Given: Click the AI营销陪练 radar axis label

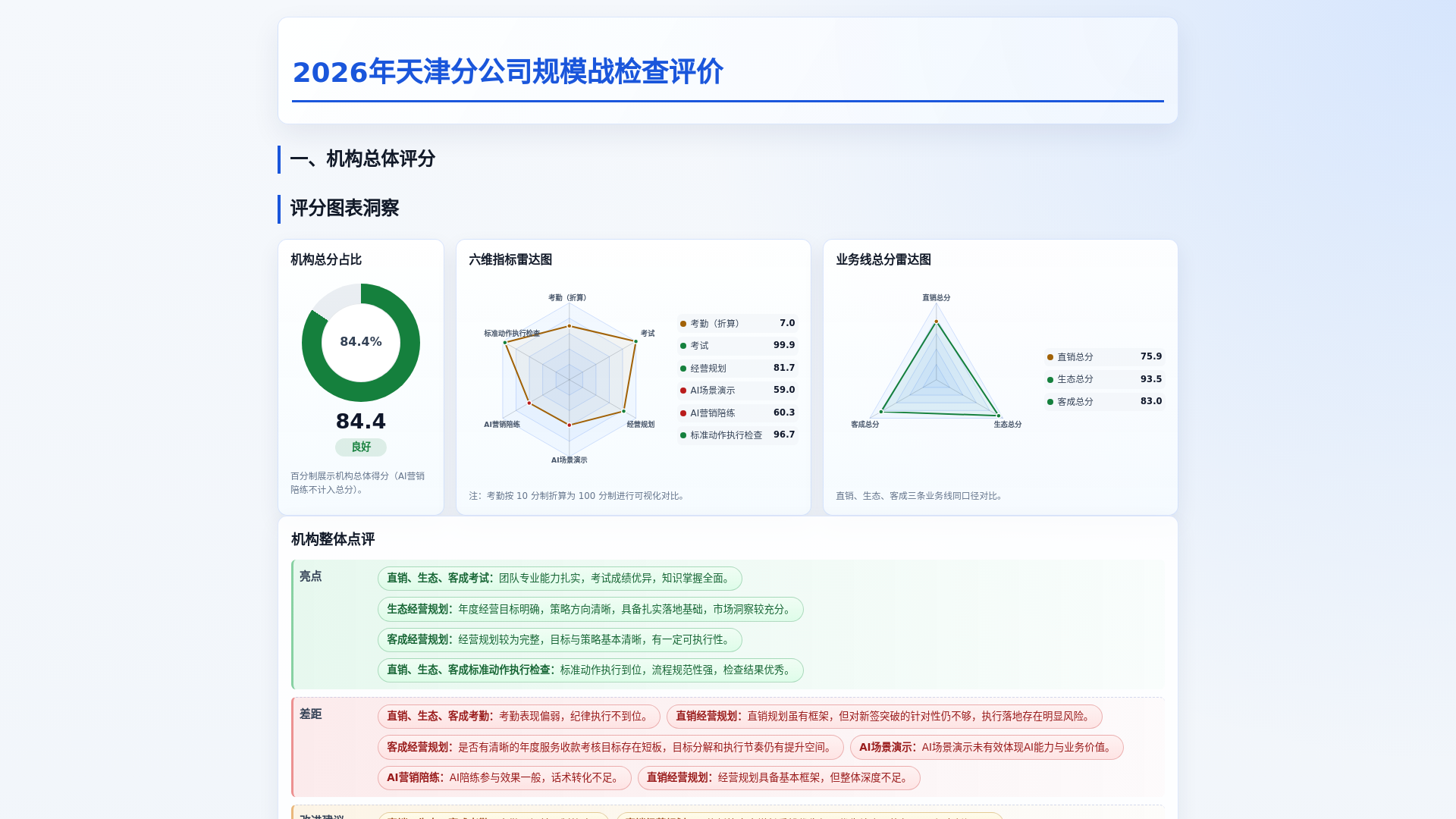Looking at the screenshot, I should click(502, 425).
